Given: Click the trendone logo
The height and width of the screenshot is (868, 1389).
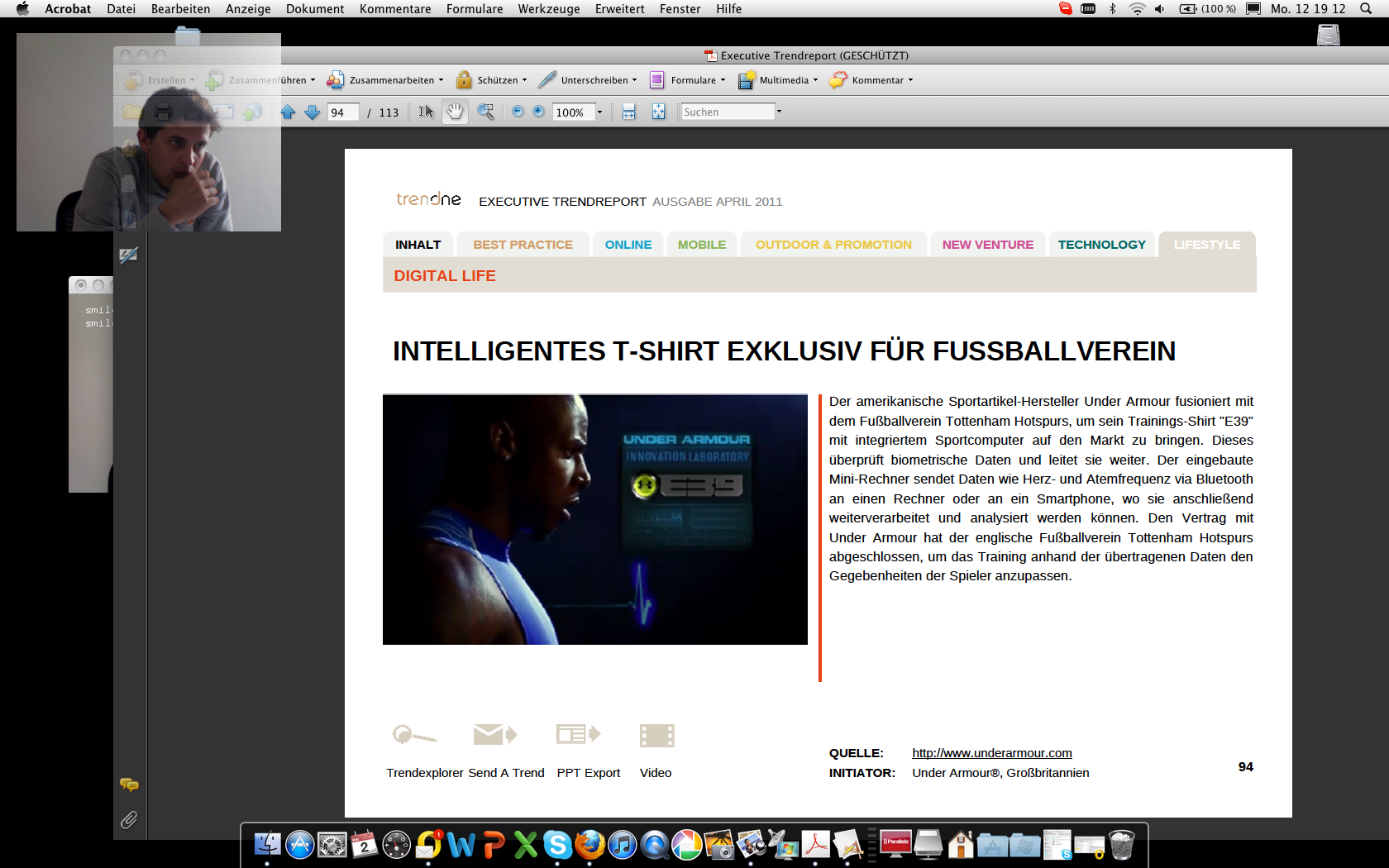Looking at the screenshot, I should coord(428,198).
